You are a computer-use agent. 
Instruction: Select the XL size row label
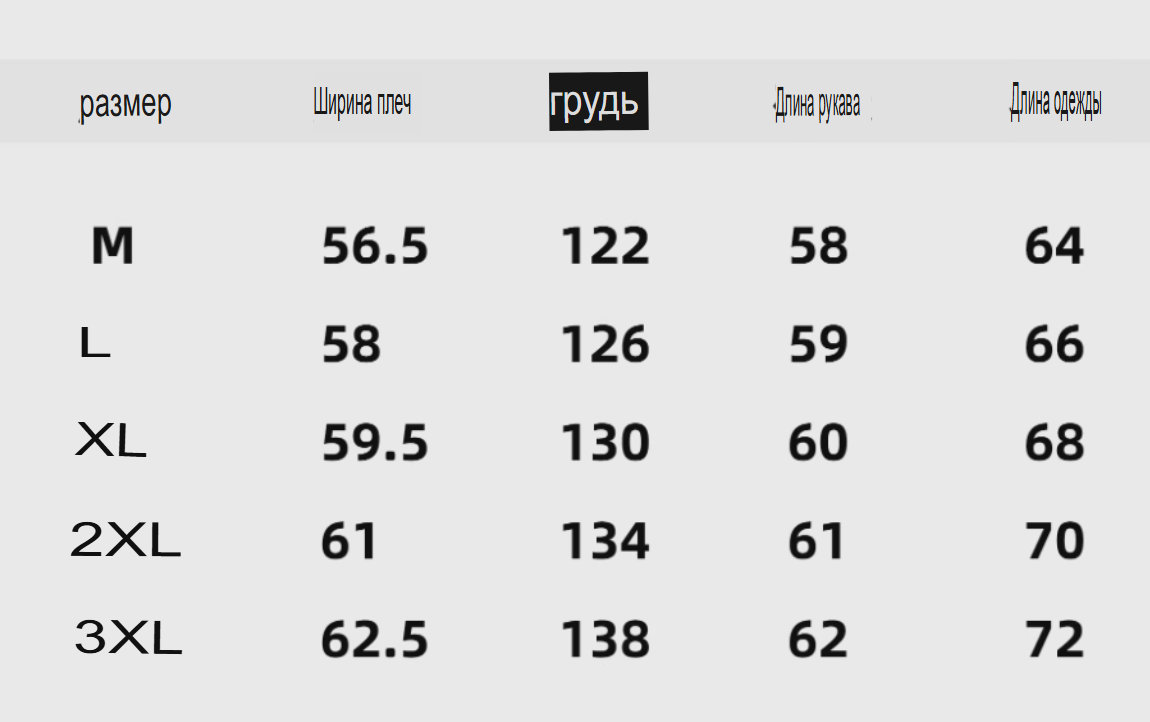(110, 441)
